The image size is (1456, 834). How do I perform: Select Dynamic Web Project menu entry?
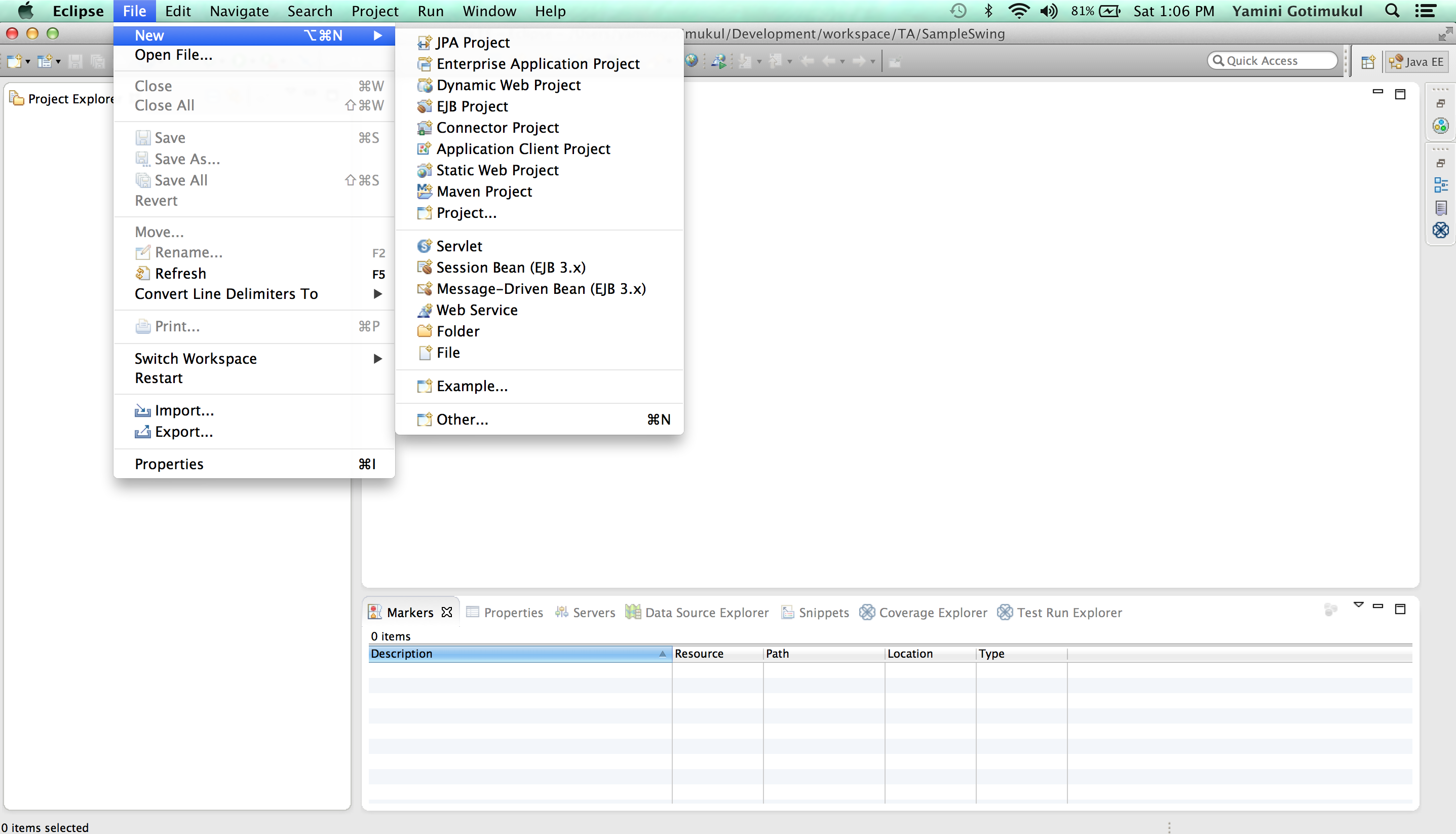point(508,85)
